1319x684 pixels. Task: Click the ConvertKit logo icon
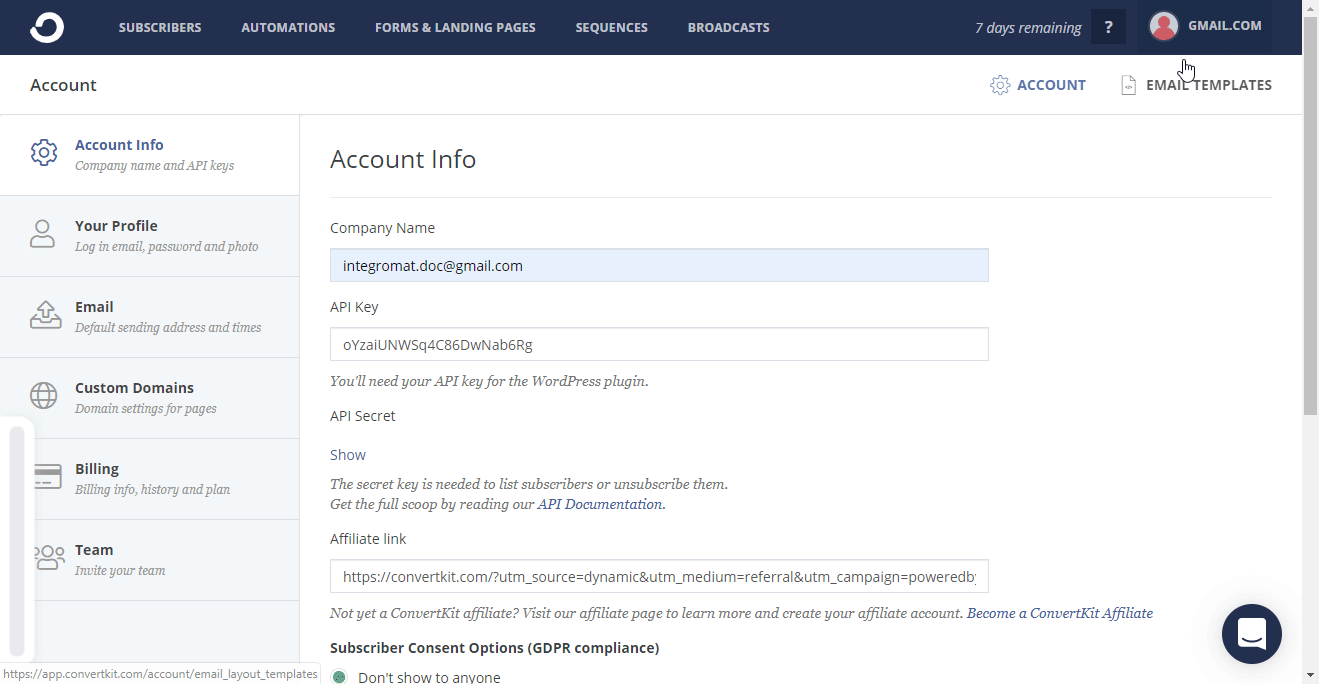click(x=46, y=27)
